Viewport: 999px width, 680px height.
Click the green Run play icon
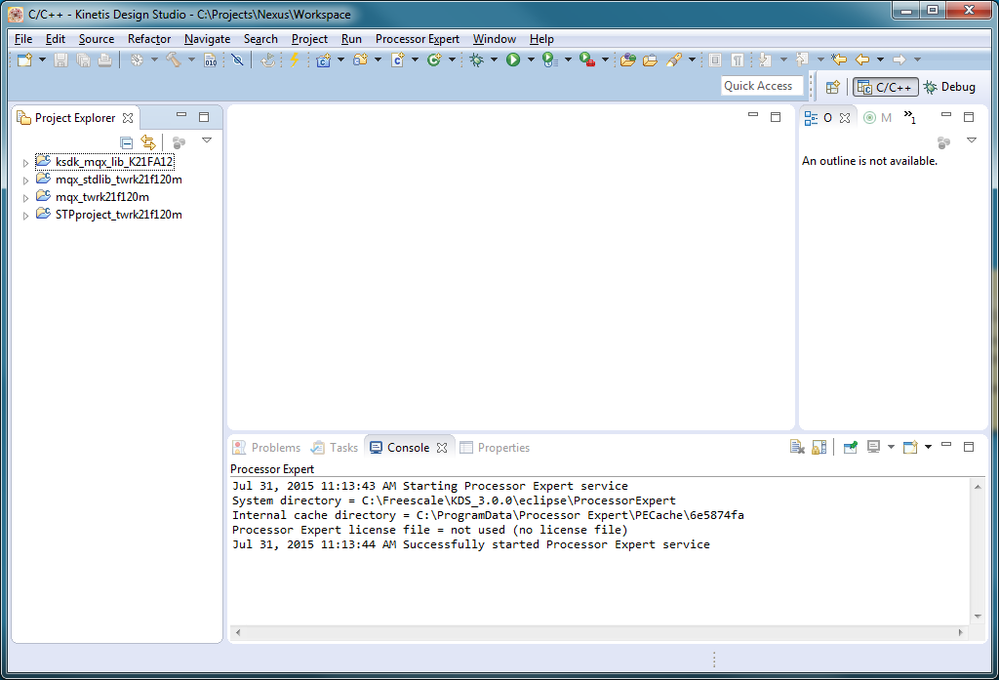click(513, 60)
